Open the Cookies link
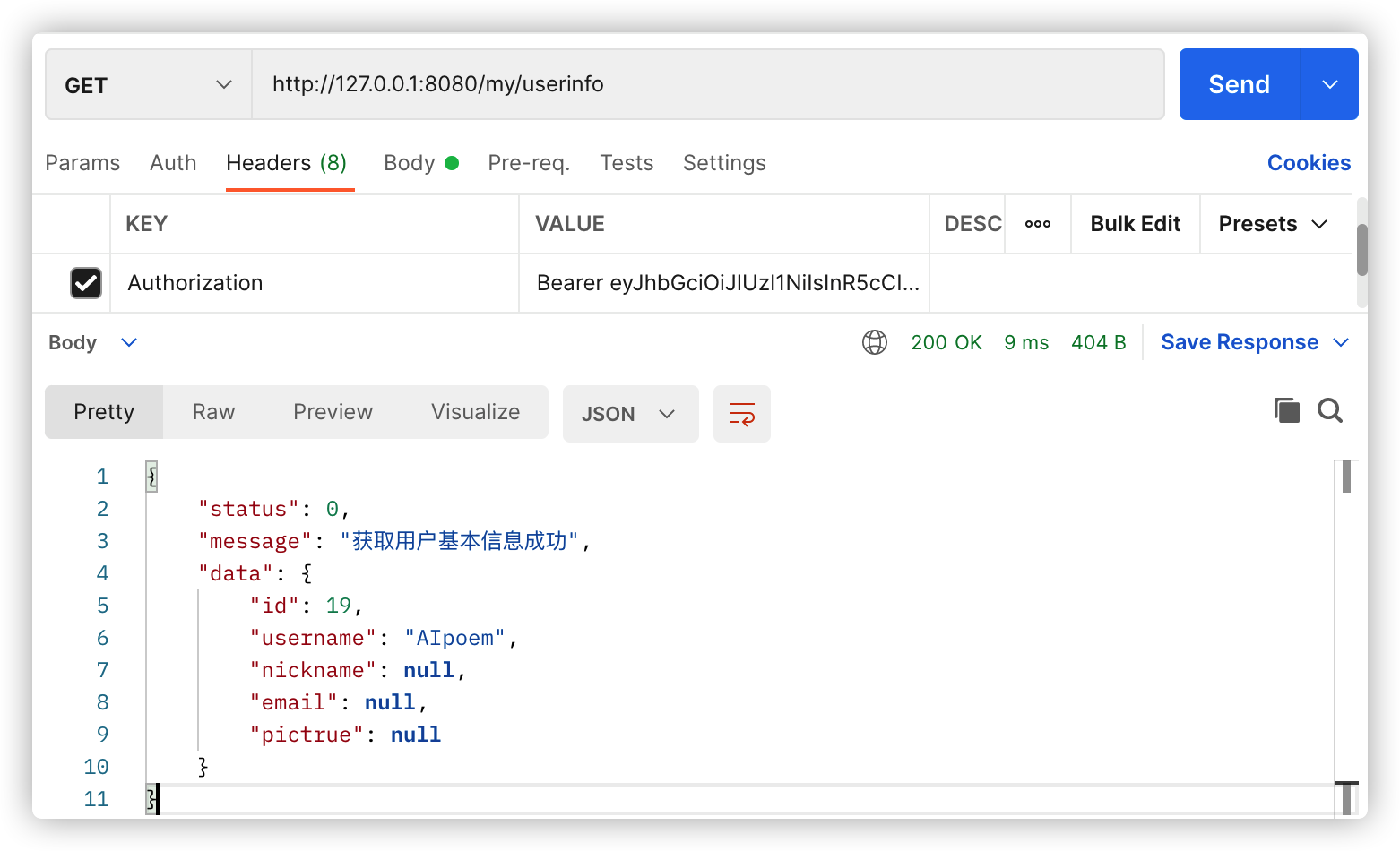Image resolution: width=1400 pixels, height=851 pixels. click(x=1309, y=163)
